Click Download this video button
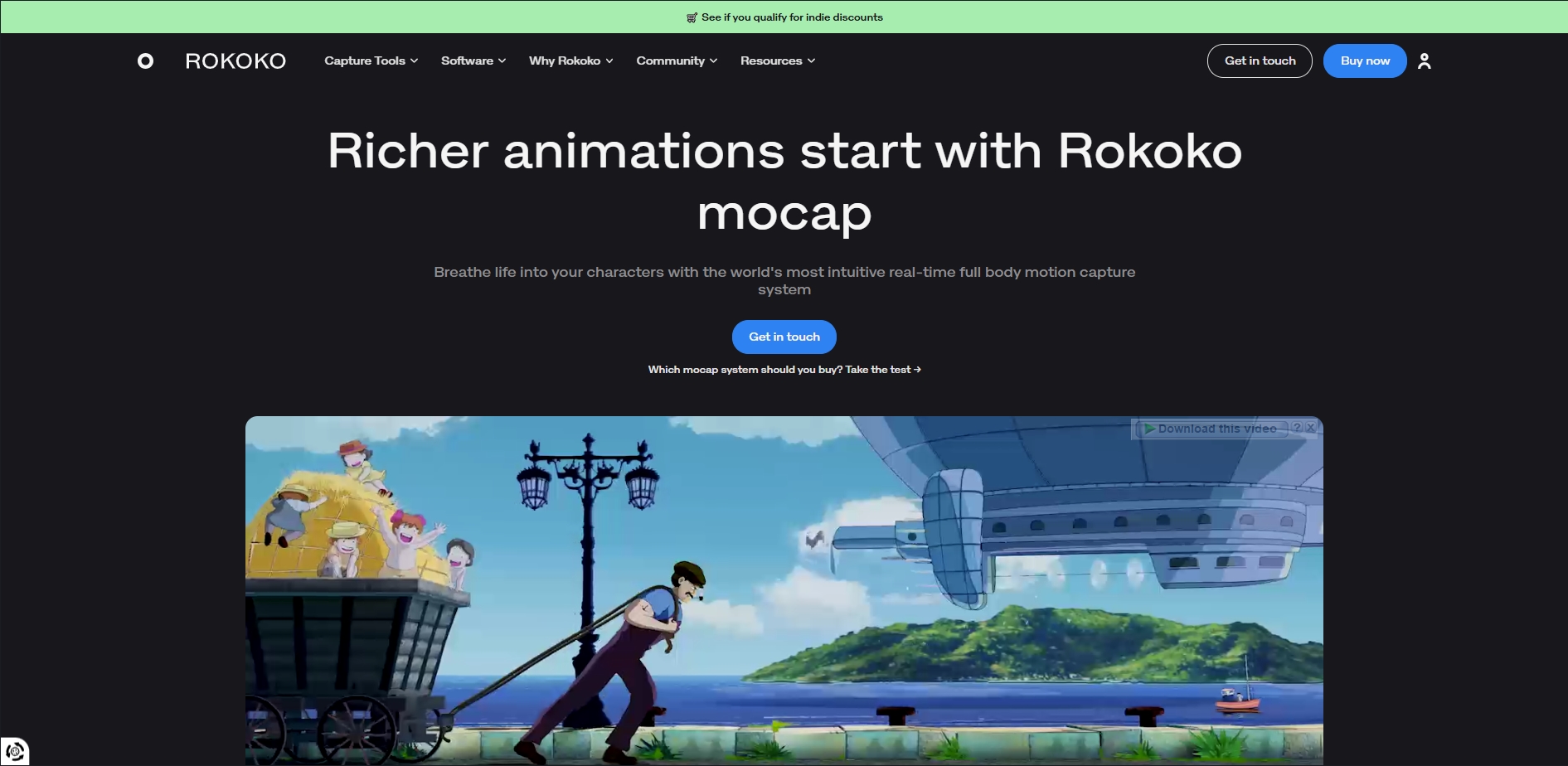1568x766 pixels. coord(1210,429)
